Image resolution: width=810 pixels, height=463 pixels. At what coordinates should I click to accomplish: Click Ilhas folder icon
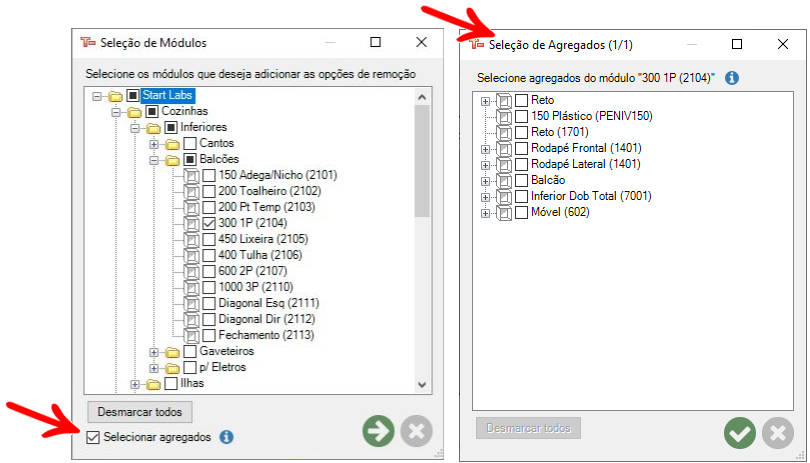point(153,384)
